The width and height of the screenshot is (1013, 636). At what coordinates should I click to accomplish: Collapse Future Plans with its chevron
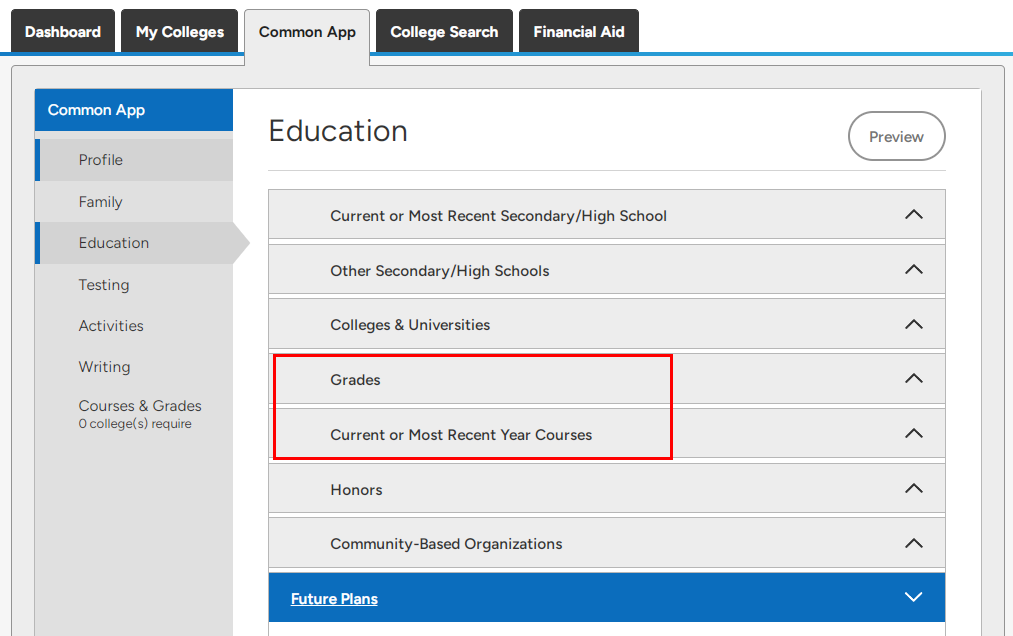[914, 597]
